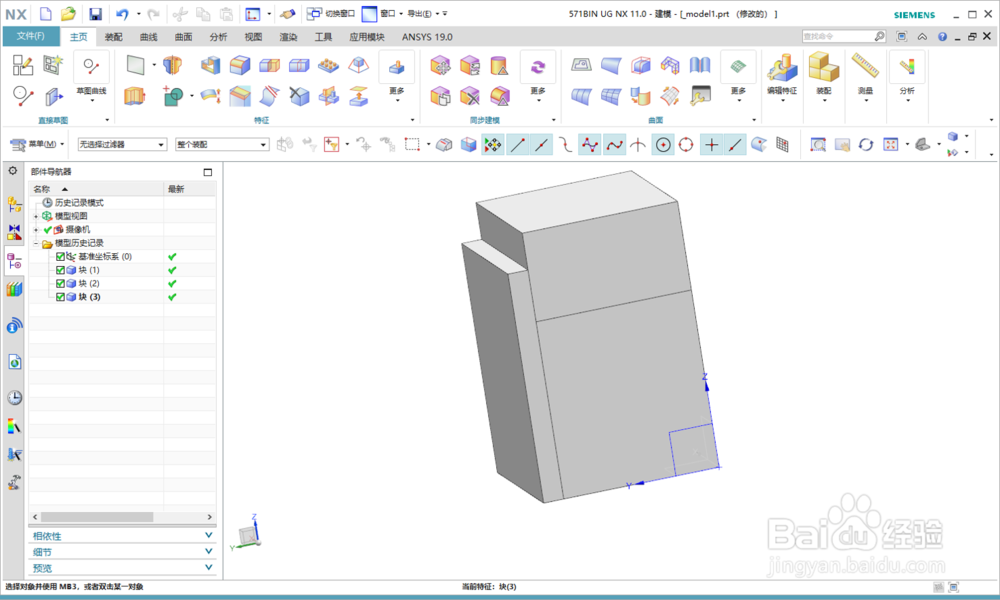Click More in the Feature group

397,77
